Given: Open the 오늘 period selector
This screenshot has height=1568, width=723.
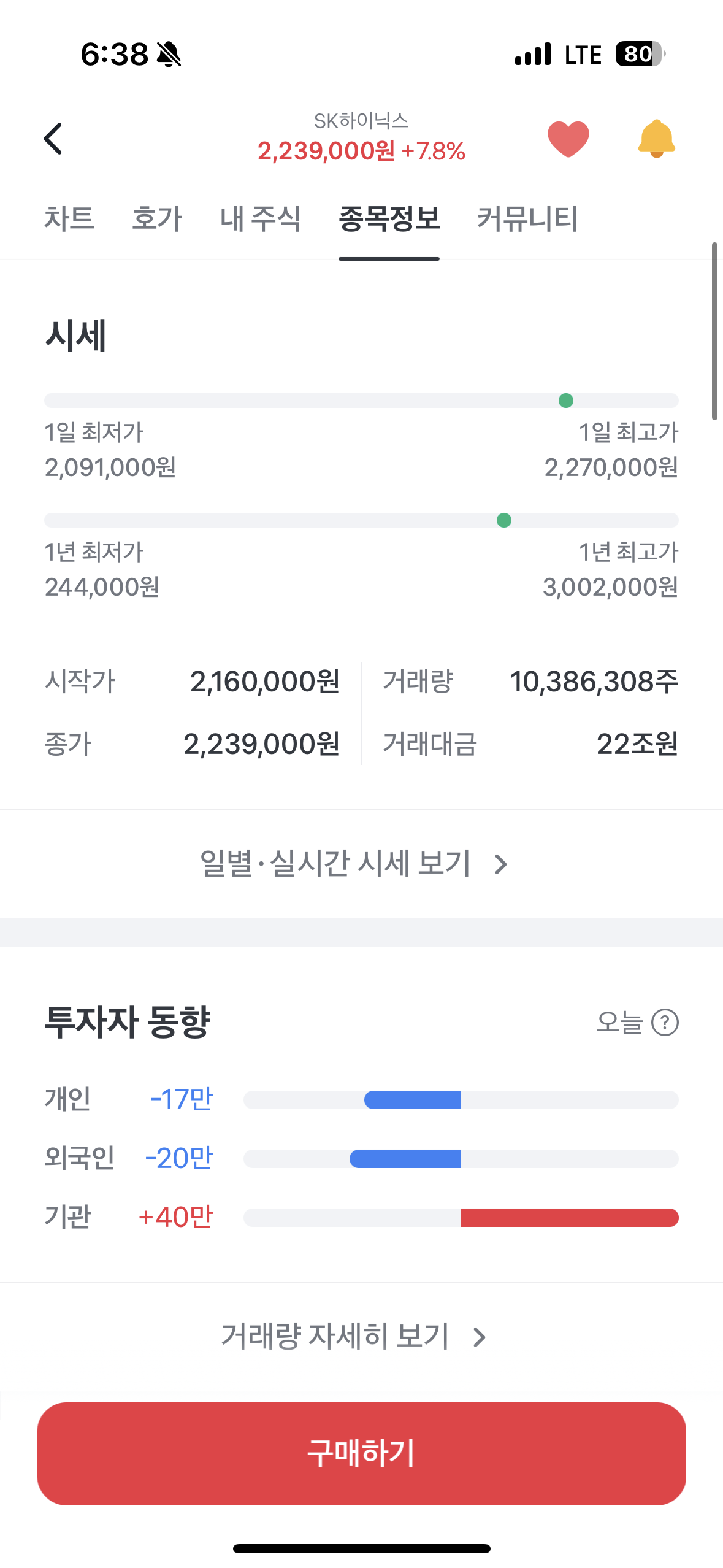Looking at the screenshot, I should 619,1022.
